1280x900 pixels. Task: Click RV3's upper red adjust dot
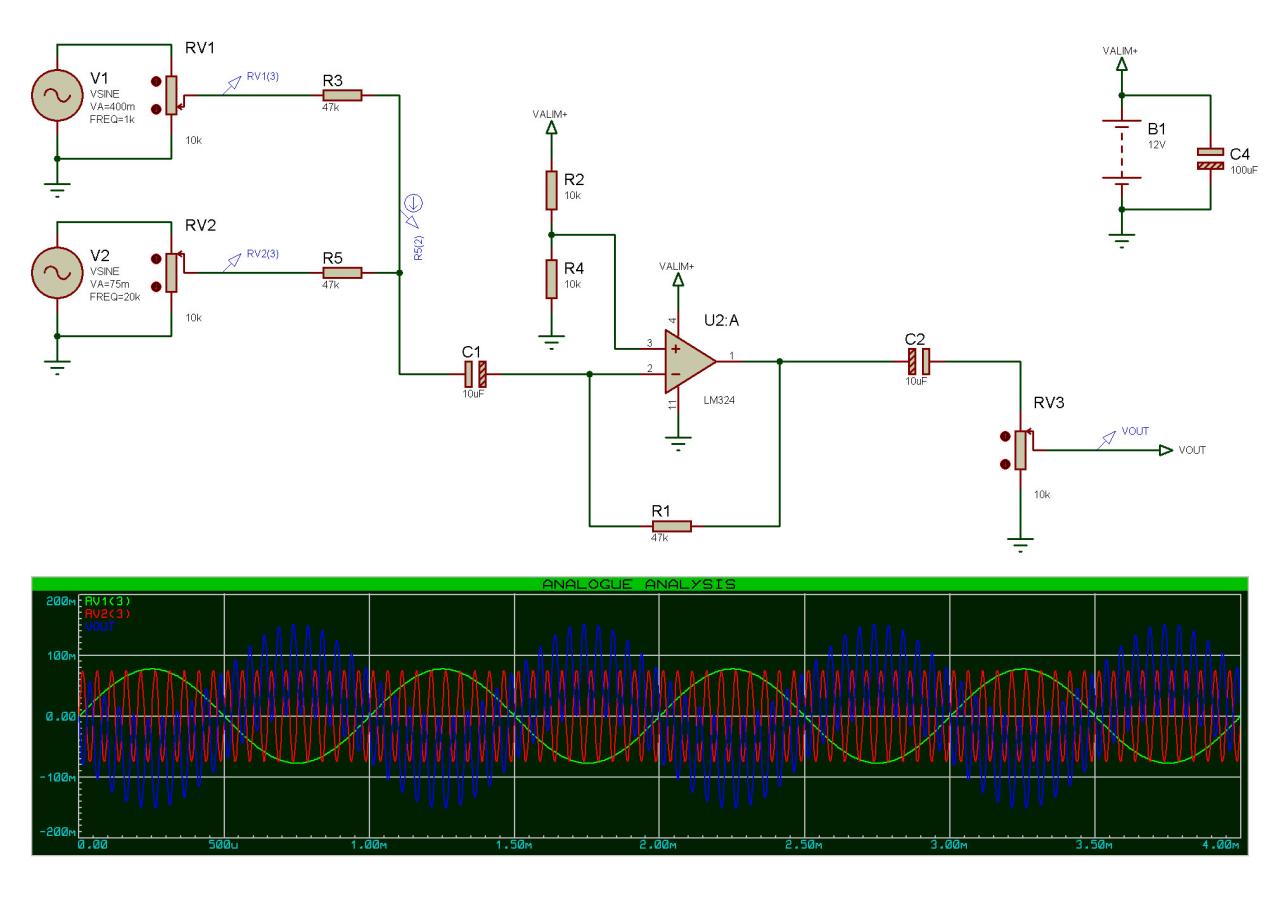[1003, 438]
